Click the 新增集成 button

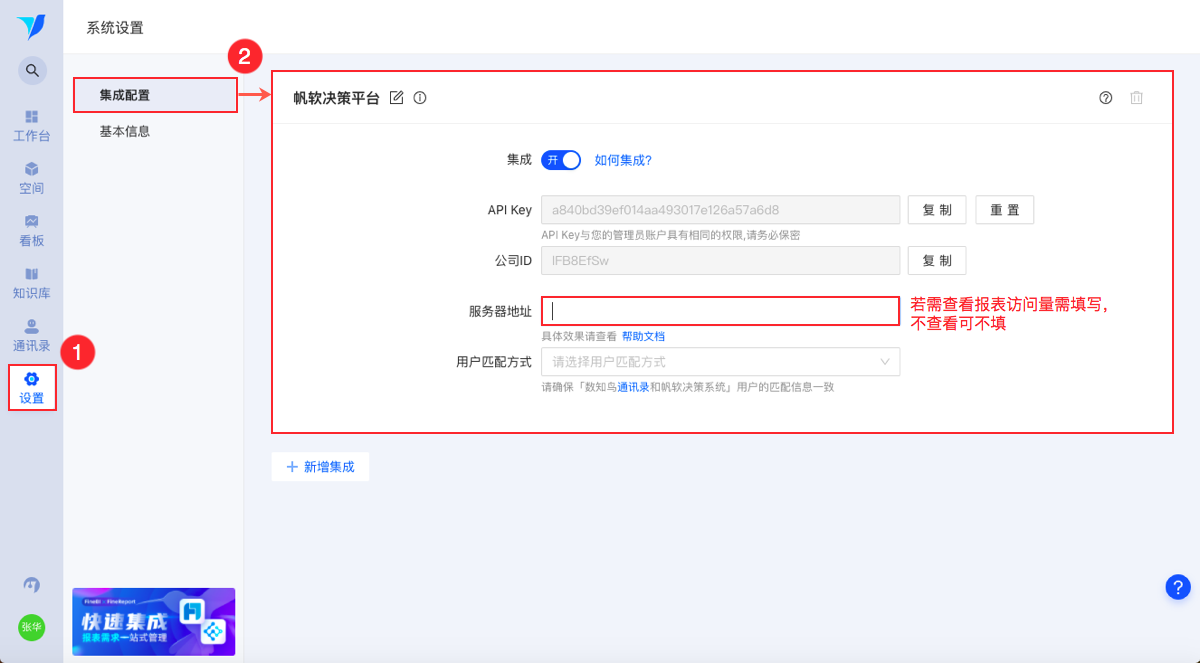click(x=320, y=467)
